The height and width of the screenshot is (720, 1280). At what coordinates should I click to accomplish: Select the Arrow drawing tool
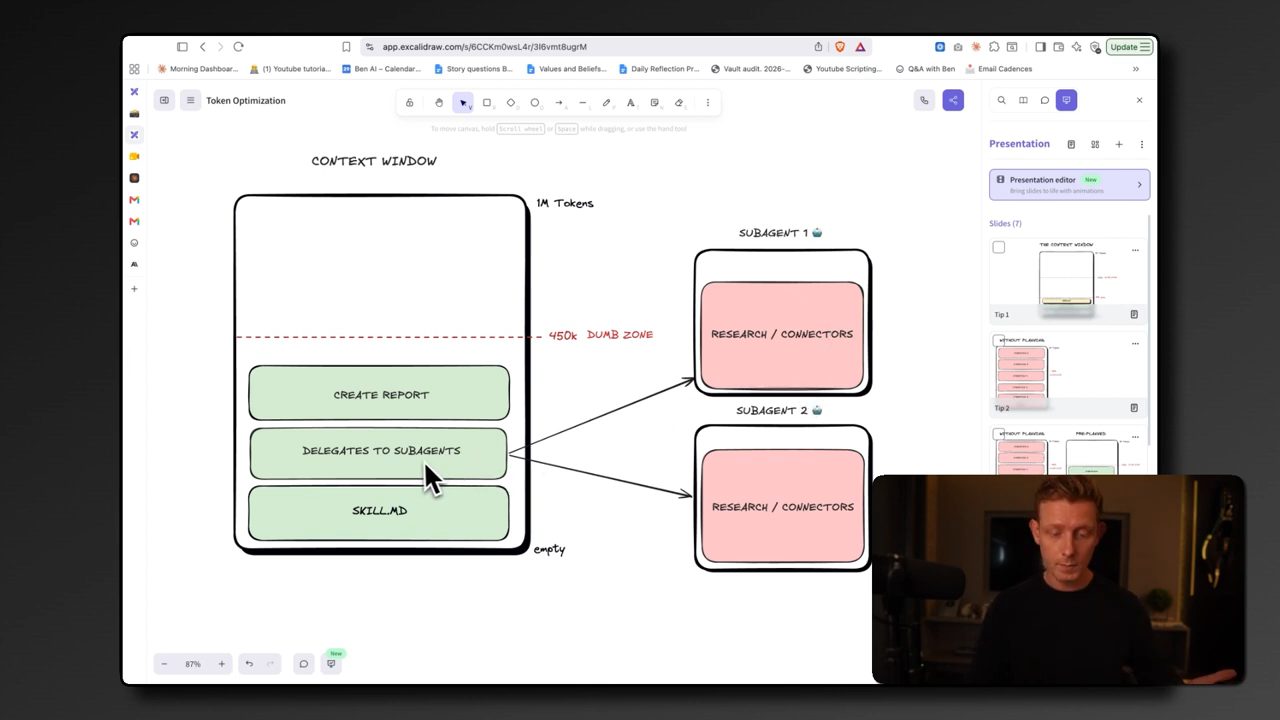coord(559,102)
